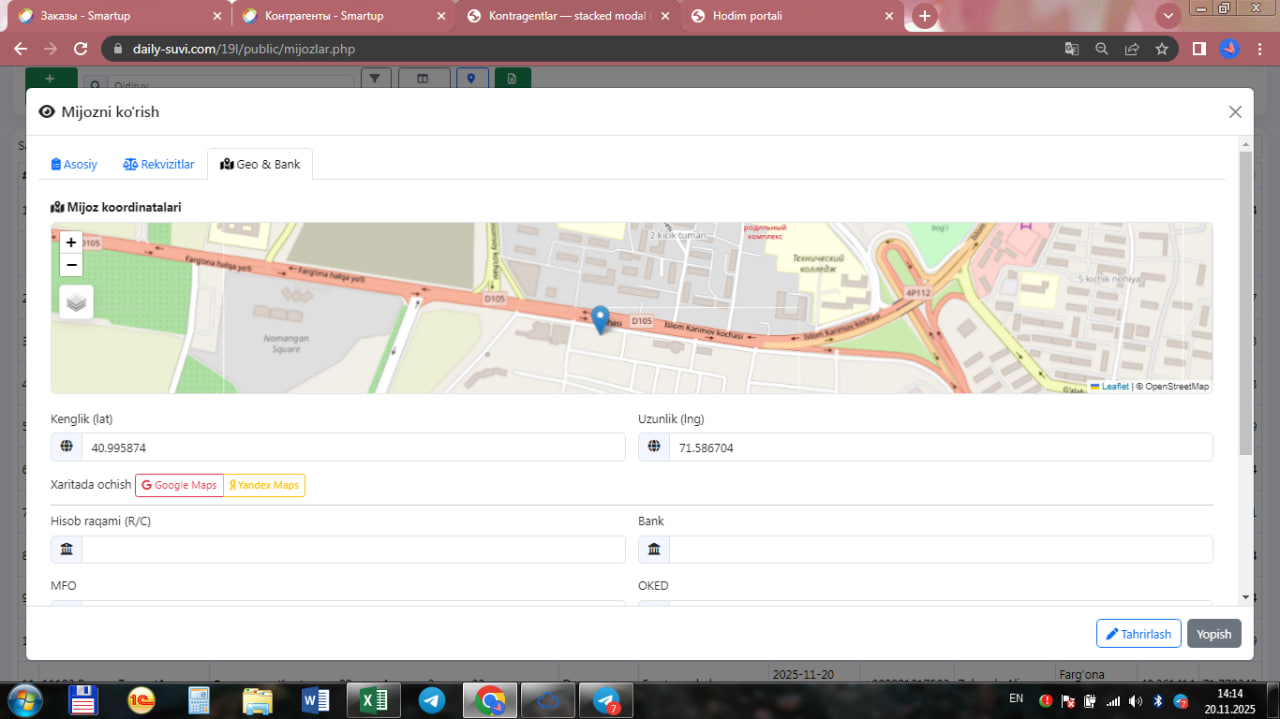Viewport: 1280px width, 719px height.
Task: Select the Geo & Bank tab
Action: 260,164
